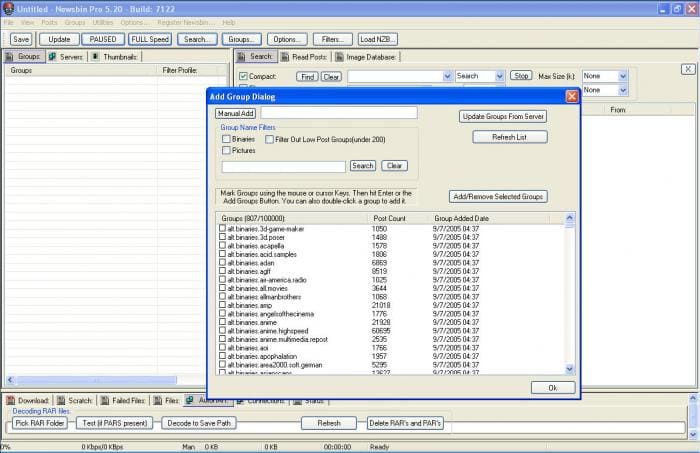Click the Groups tab icon
Image resolution: width=700 pixels, height=453 pixels.
click(9, 57)
